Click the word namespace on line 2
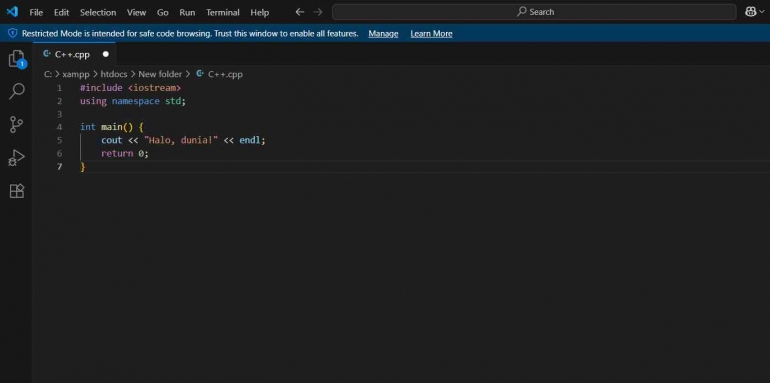770x383 pixels. [x=136, y=101]
